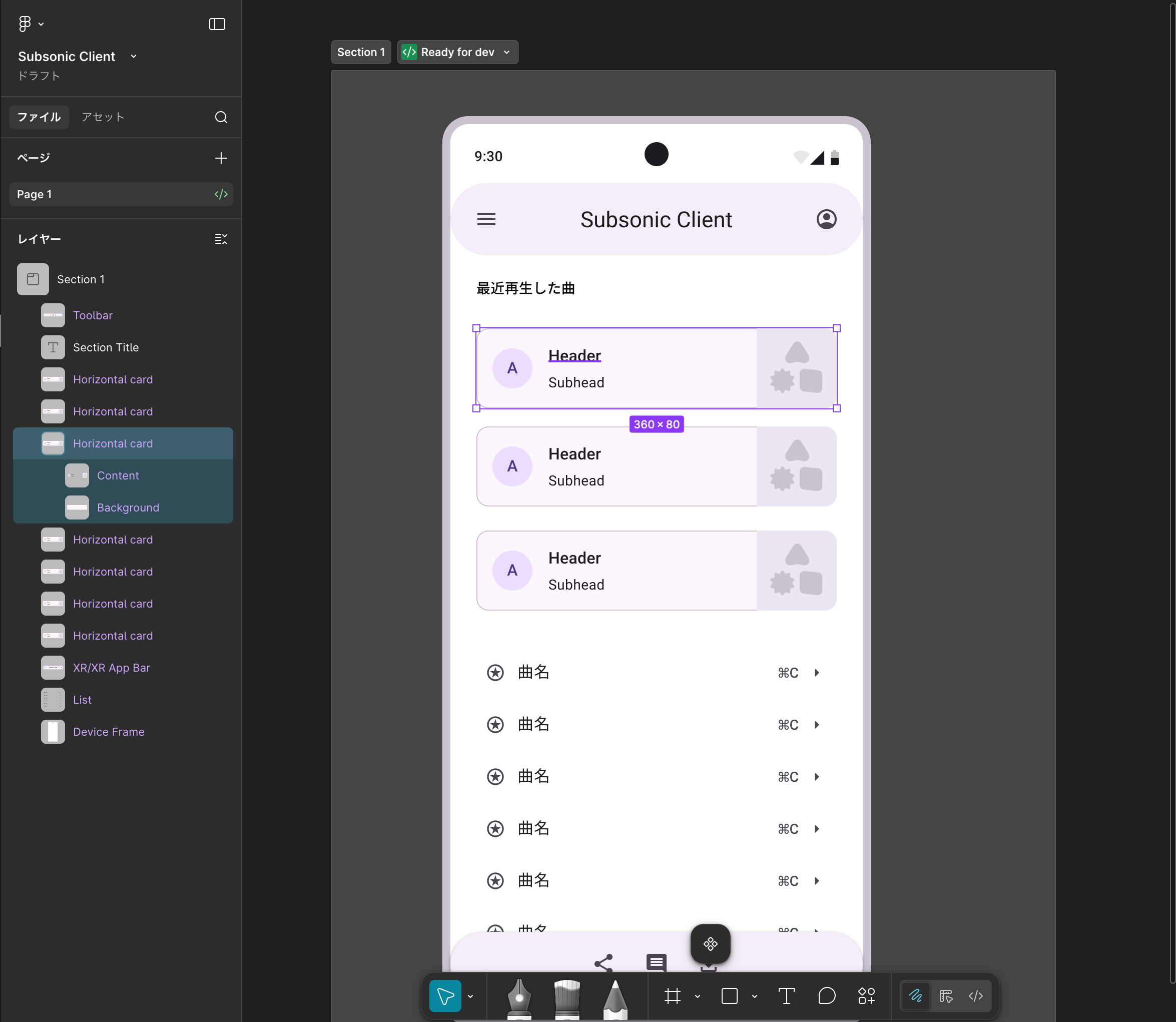Switch to Draw mode in toolbar

(x=915, y=996)
